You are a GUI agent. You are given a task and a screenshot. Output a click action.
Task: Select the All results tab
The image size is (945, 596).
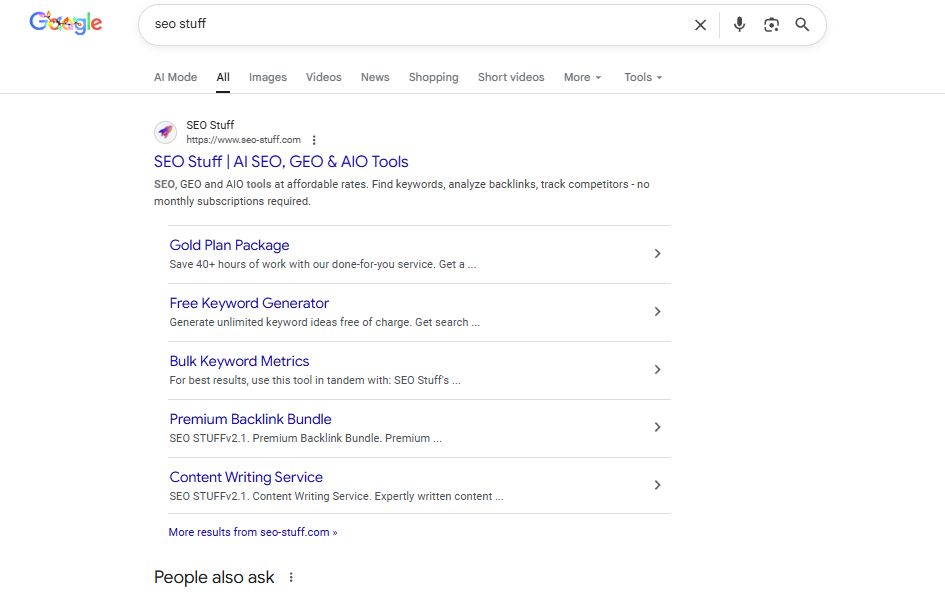pos(223,77)
